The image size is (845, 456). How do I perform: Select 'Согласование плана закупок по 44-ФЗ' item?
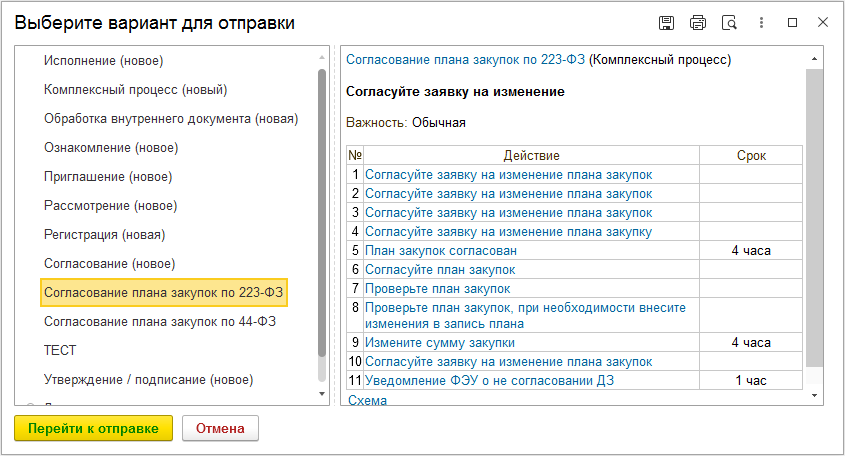160,322
